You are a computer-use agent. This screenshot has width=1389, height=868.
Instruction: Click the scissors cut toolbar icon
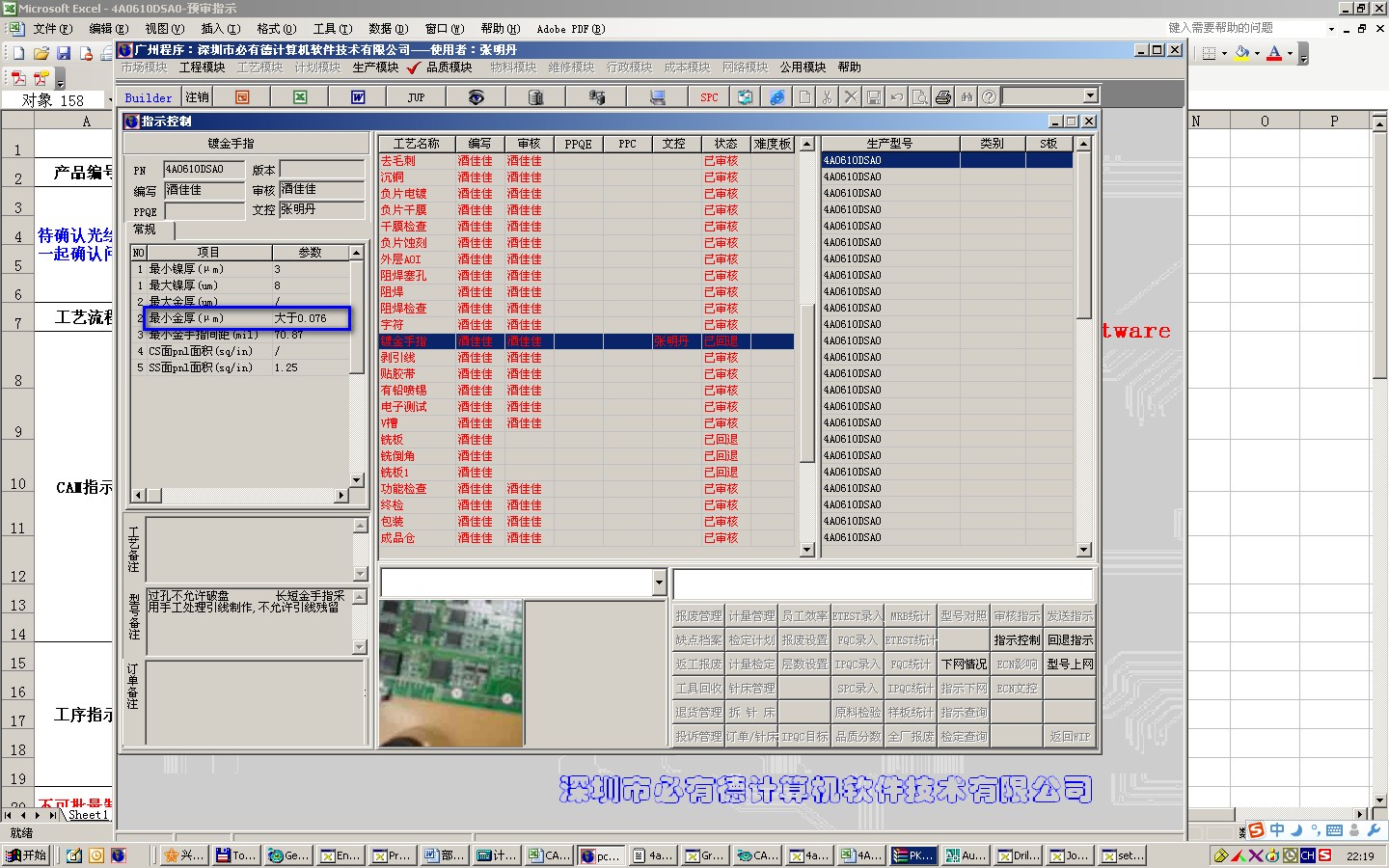(x=827, y=97)
